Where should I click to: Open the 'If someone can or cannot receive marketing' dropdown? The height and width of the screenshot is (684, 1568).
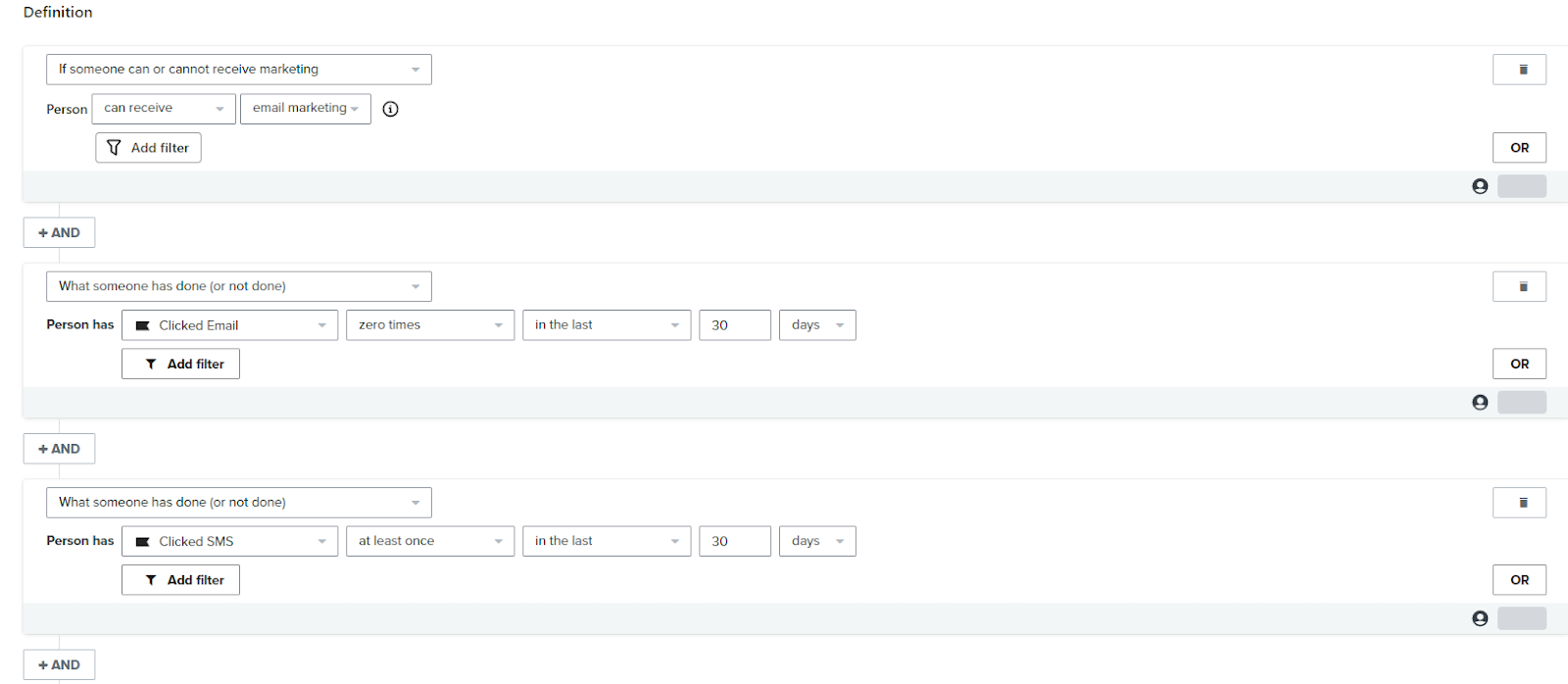238,70
